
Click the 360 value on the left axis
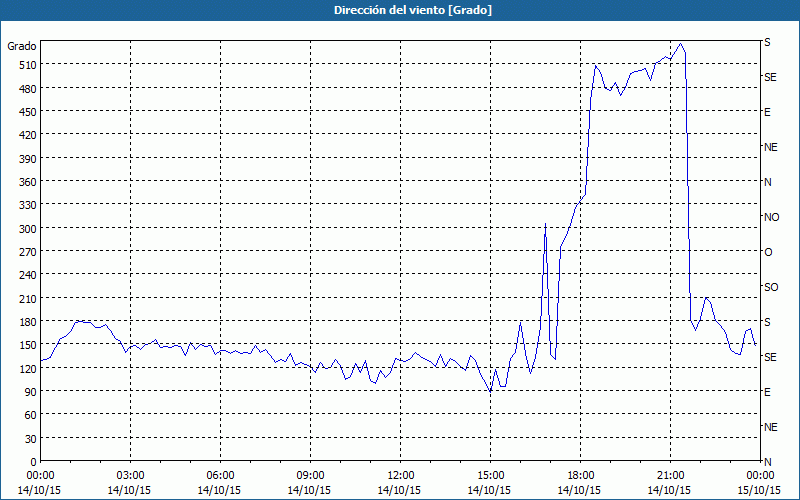click(28, 182)
